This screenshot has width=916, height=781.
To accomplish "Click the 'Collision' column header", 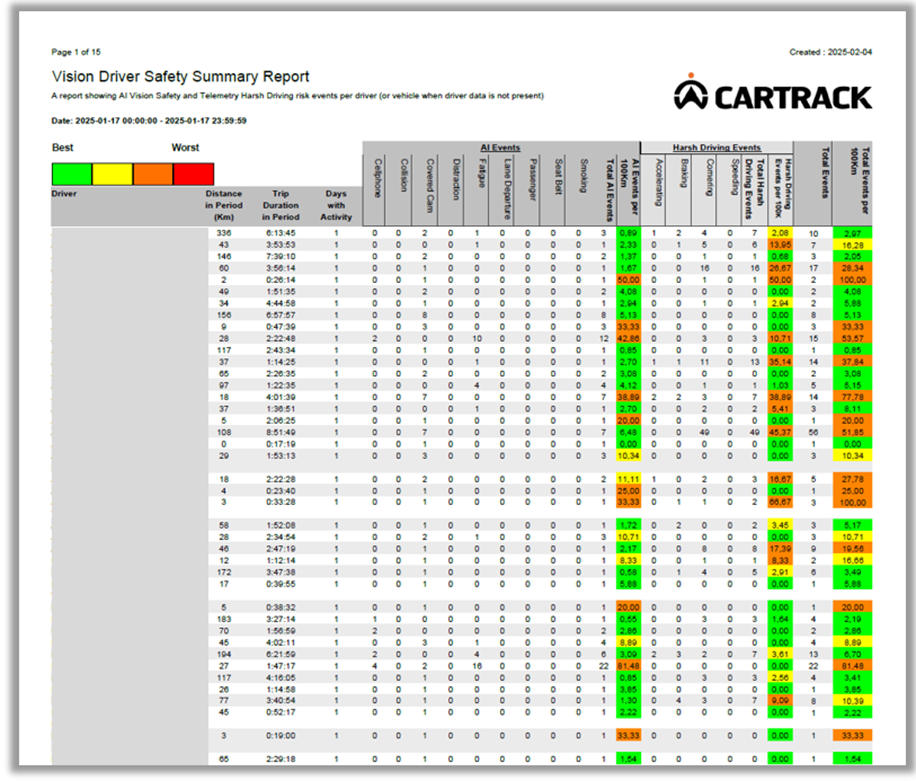I will (x=403, y=175).
